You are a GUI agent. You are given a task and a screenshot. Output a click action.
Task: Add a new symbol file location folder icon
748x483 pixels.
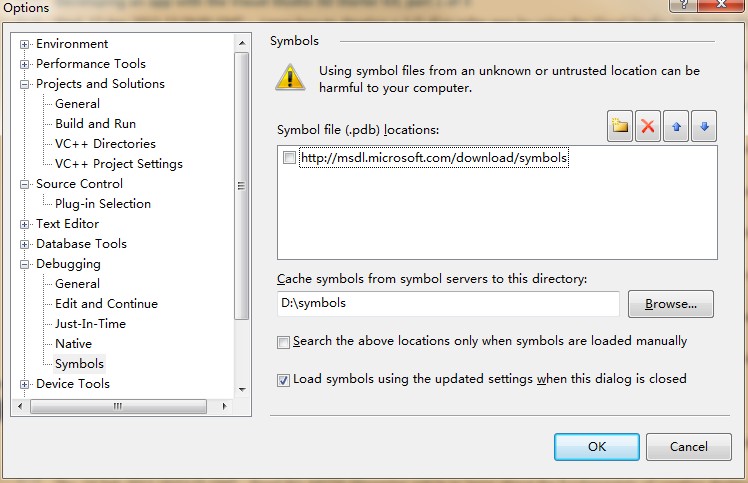[x=620, y=126]
